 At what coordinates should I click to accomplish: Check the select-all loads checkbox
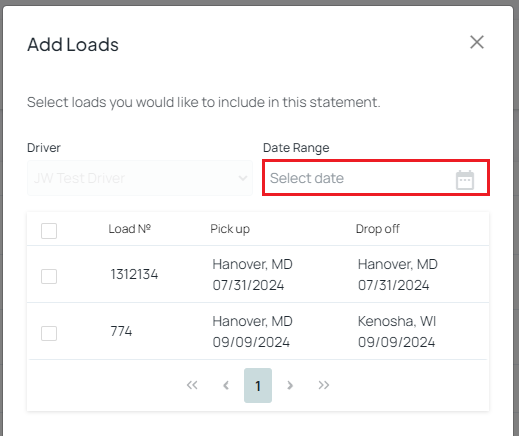point(49,231)
